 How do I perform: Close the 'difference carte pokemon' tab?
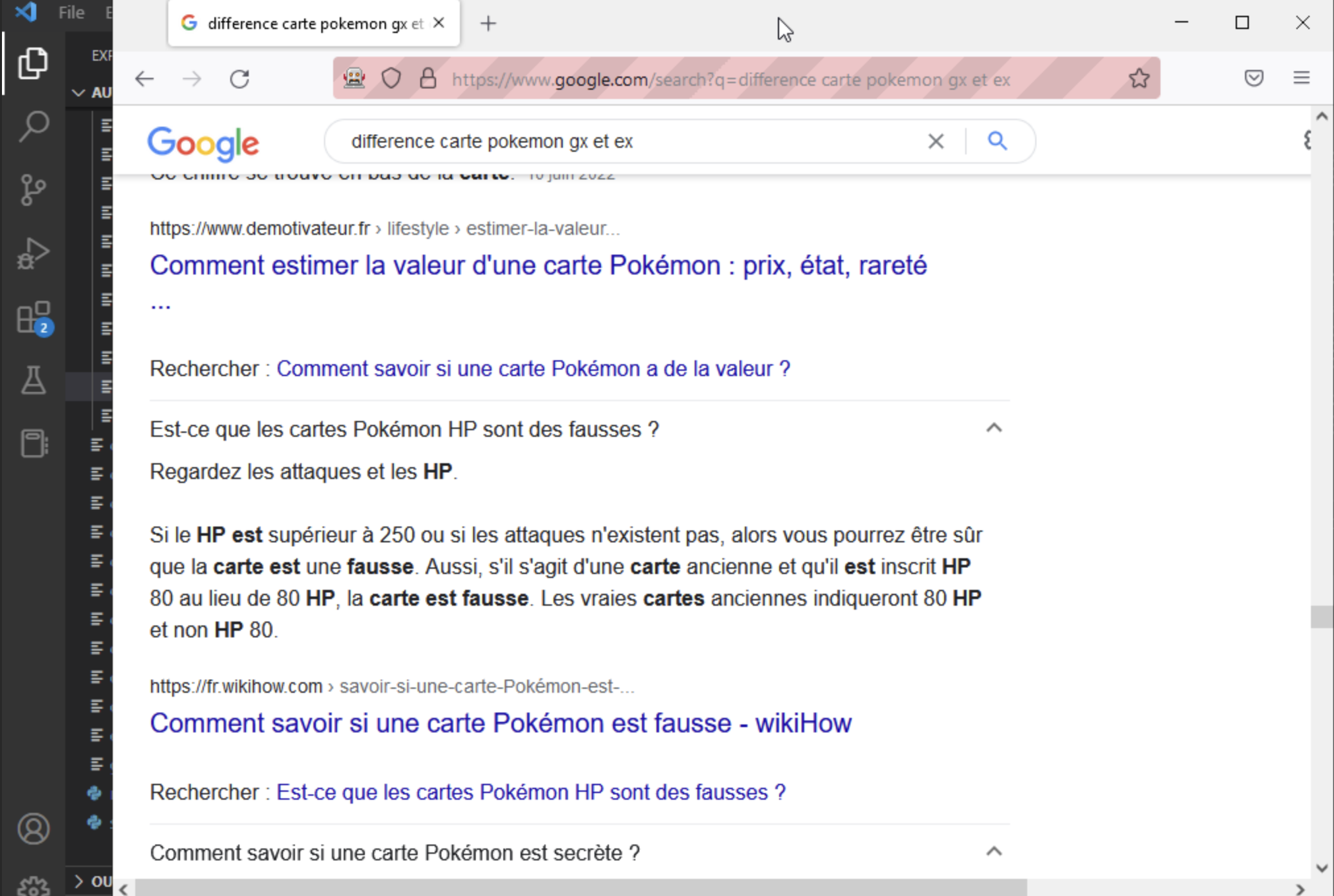click(439, 23)
